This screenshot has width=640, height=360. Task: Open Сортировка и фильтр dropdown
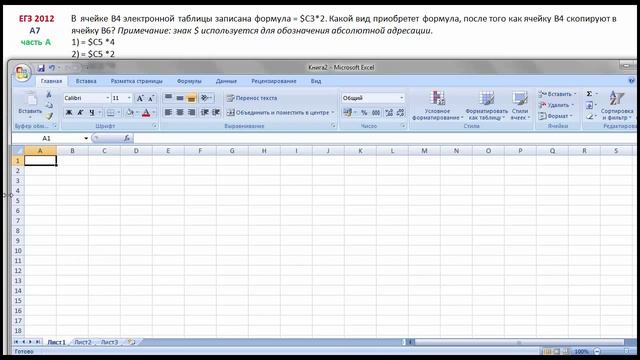pyautogui.click(x=617, y=106)
